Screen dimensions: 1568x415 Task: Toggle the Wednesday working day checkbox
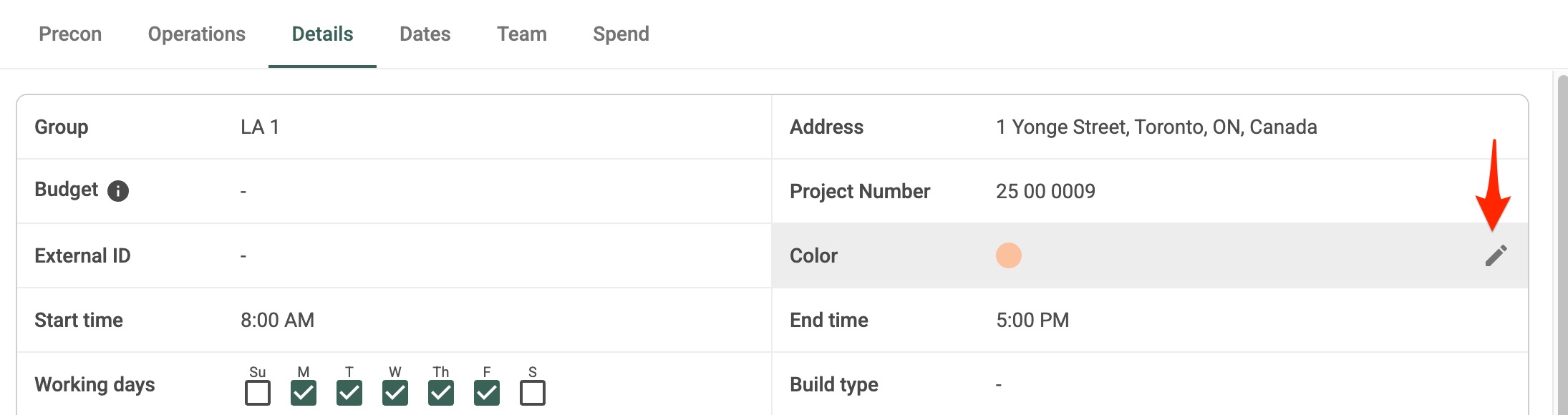coord(395,393)
